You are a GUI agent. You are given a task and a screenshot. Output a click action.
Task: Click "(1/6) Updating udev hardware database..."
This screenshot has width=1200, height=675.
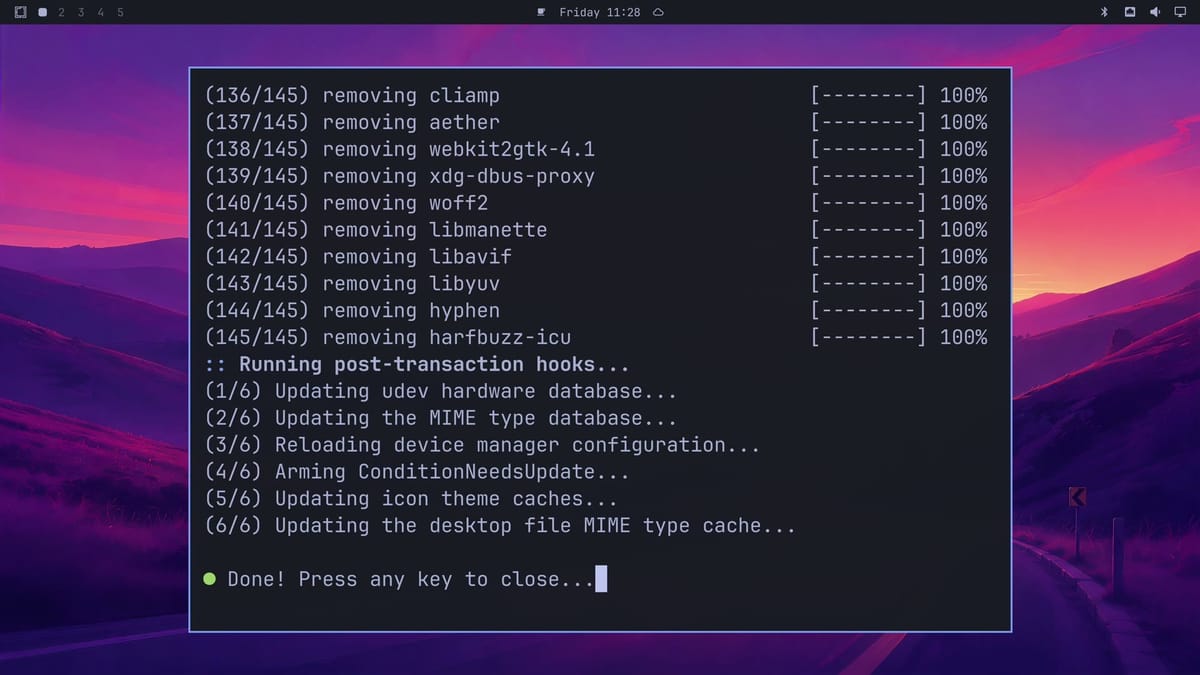point(441,392)
